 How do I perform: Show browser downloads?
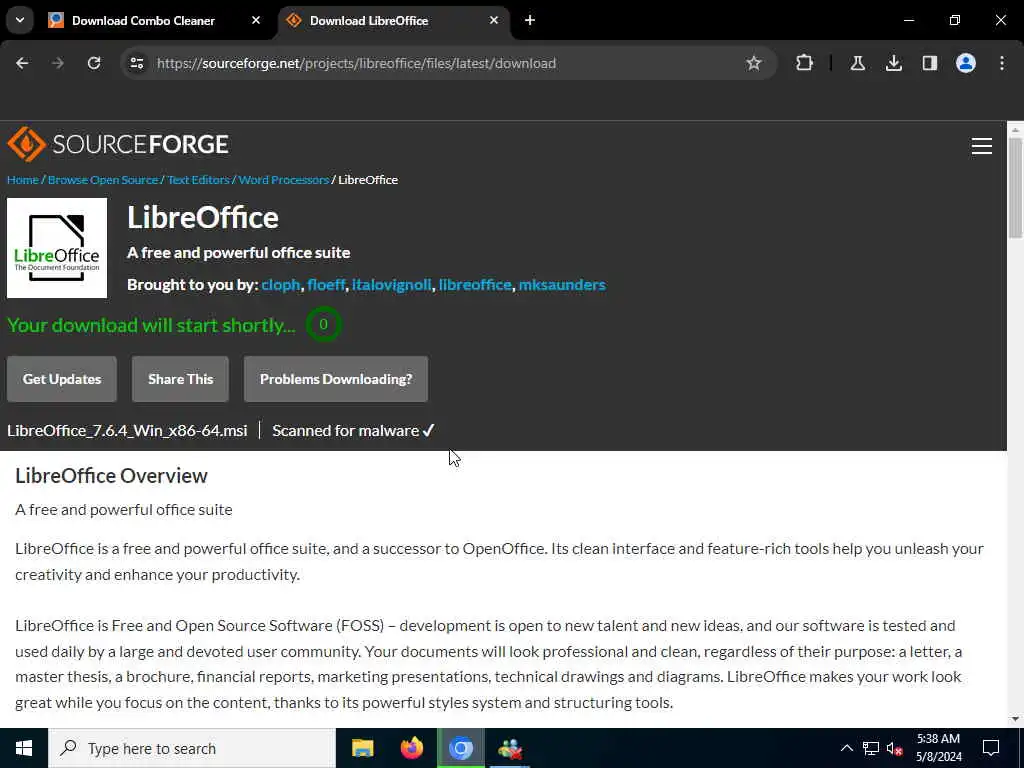click(893, 63)
